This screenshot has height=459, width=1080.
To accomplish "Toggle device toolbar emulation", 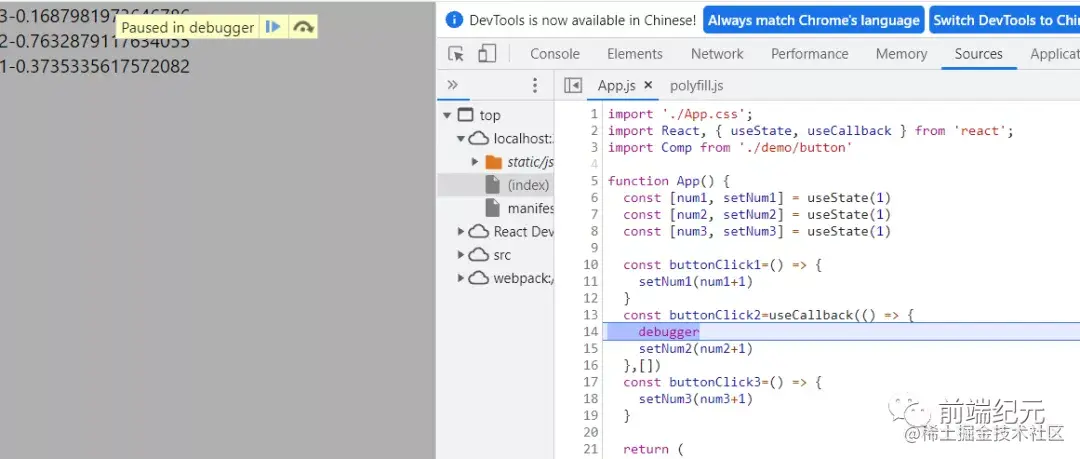I will [x=487, y=54].
